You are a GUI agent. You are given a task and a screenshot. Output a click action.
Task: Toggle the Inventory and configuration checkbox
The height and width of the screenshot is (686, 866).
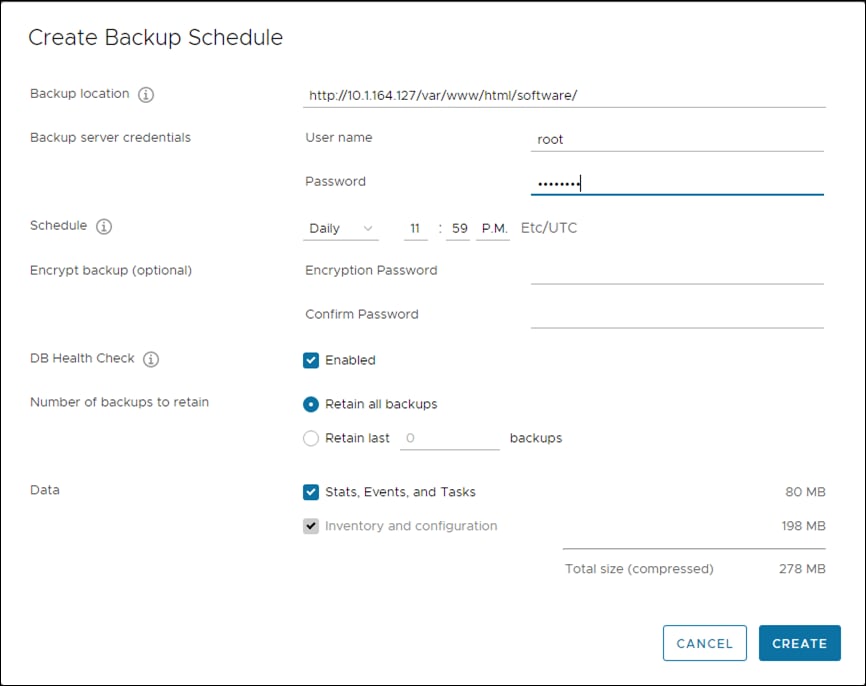pyautogui.click(x=310, y=526)
